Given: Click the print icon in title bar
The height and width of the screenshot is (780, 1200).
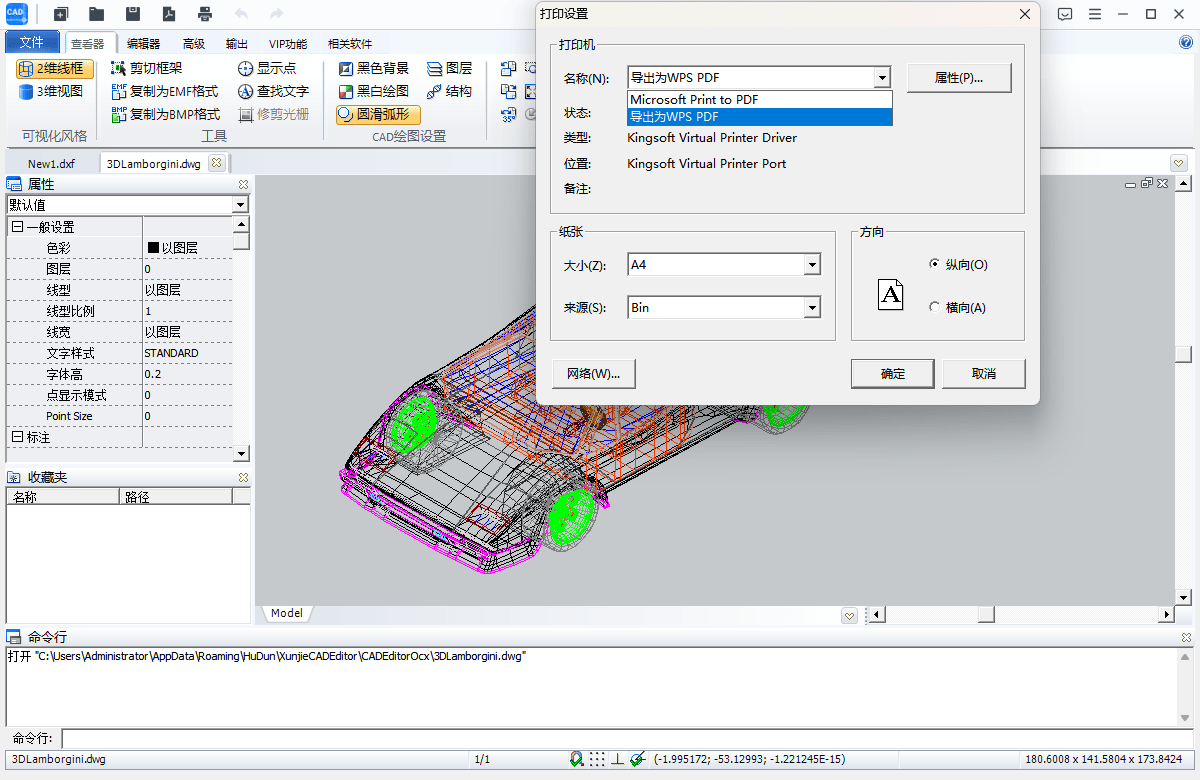Looking at the screenshot, I should 205,14.
